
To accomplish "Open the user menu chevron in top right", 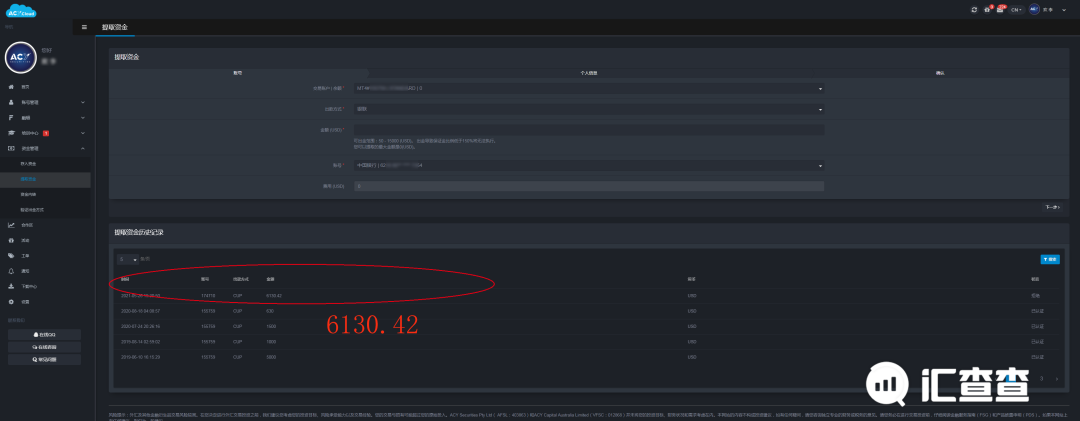I will [1064, 10].
